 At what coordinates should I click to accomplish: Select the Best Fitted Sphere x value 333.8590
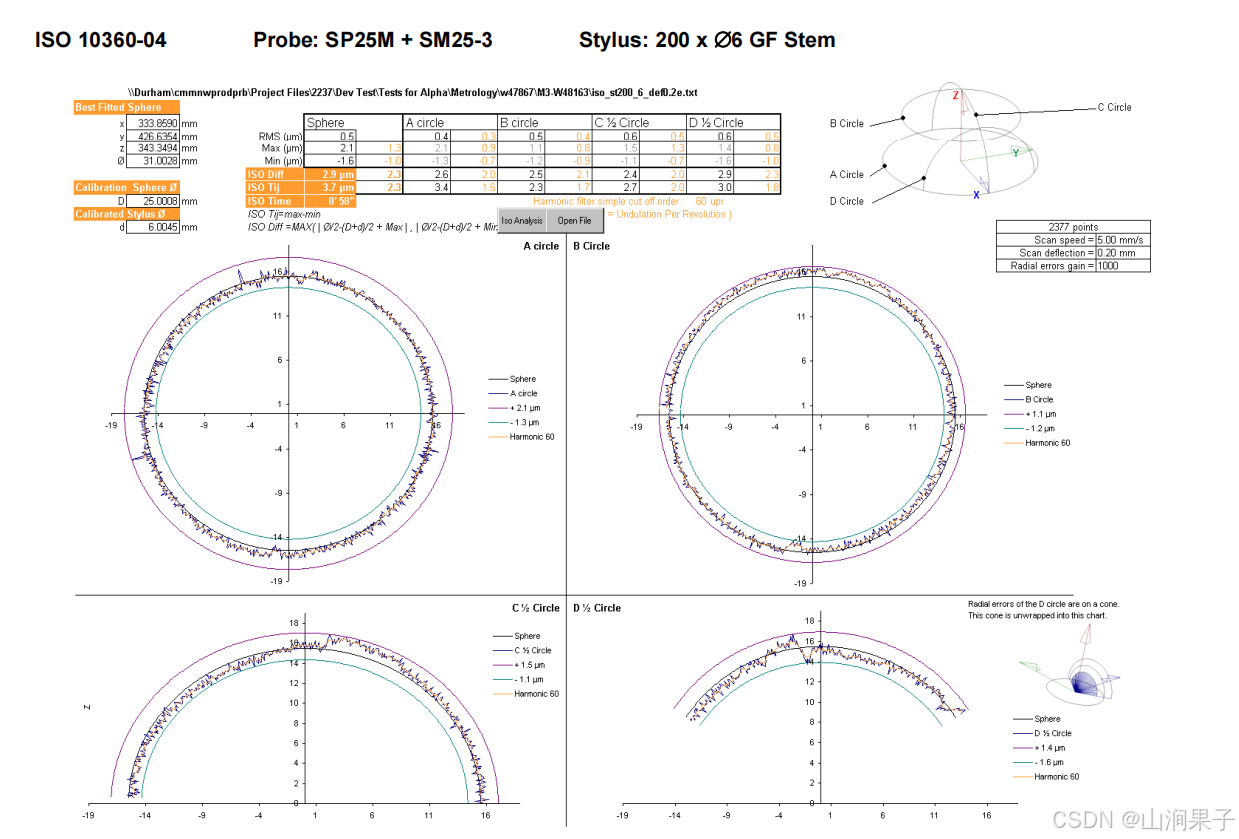coord(152,122)
